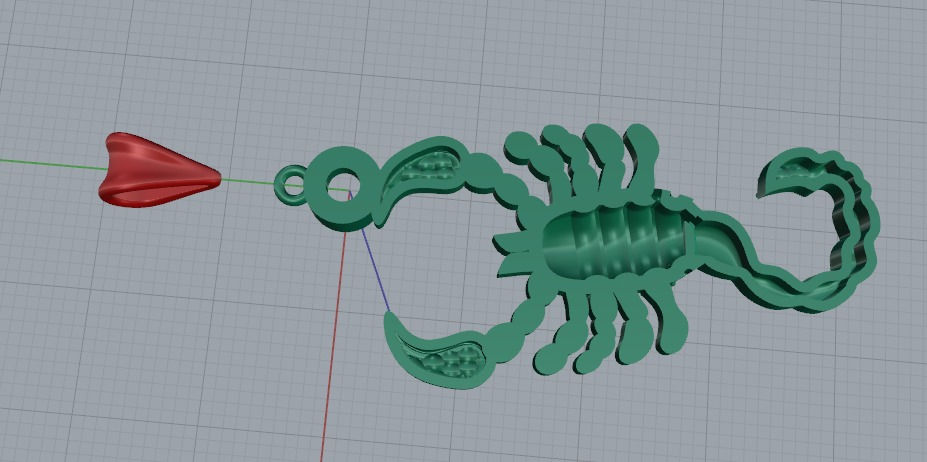Viewport: 927px width, 462px height.
Task: Click the small hanging loop ring on the pendant
Action: coord(290,185)
